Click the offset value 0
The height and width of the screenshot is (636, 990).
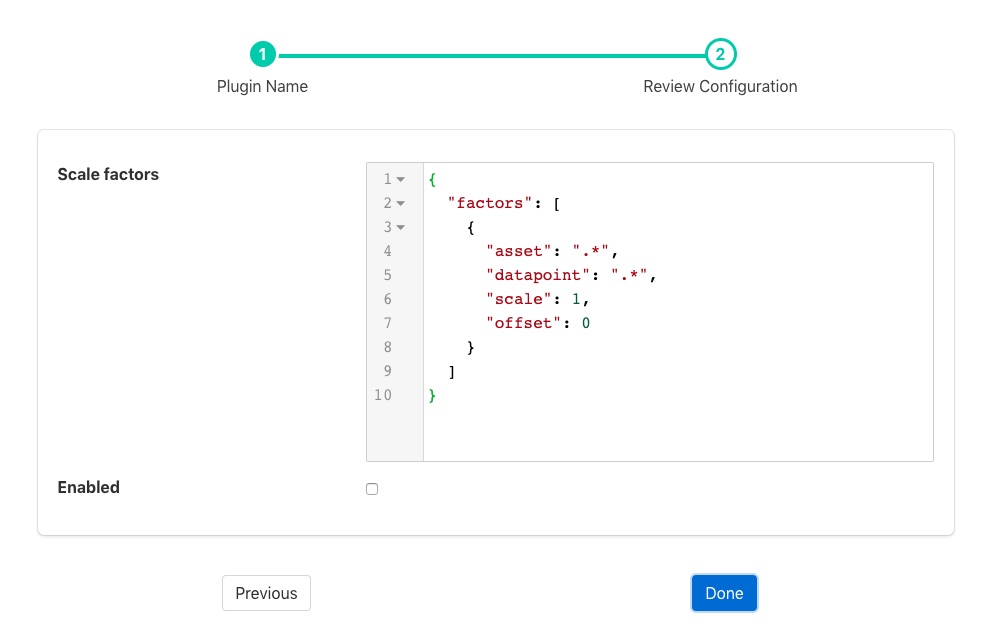586,323
